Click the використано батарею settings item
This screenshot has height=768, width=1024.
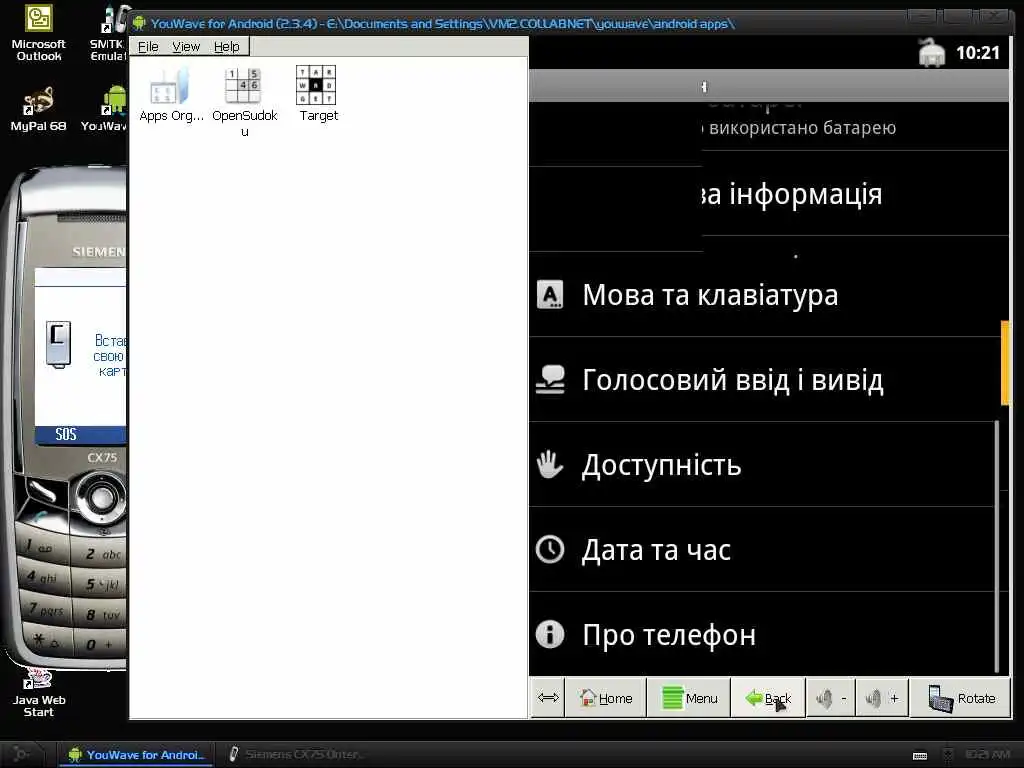click(x=802, y=127)
